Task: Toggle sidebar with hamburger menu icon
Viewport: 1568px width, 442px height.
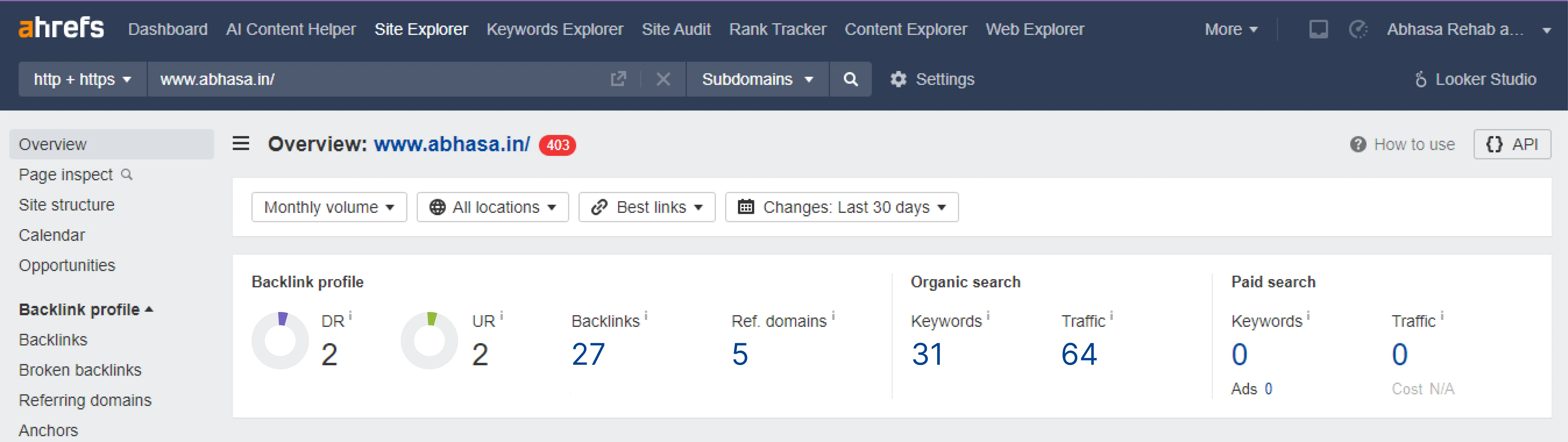Action: [241, 144]
